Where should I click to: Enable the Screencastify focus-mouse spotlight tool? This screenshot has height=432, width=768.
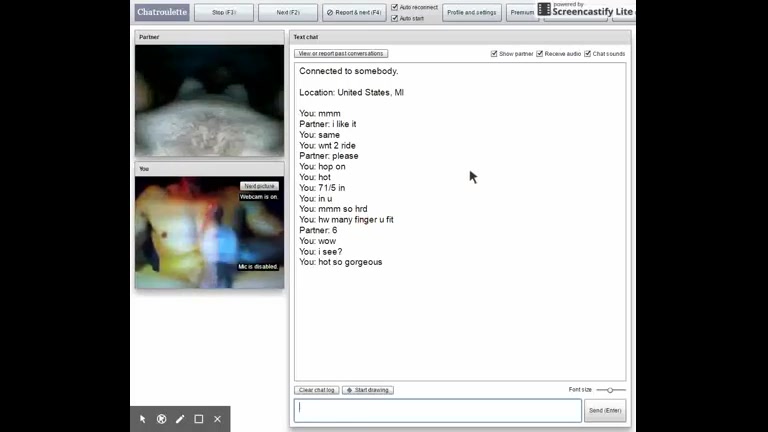[161, 419]
